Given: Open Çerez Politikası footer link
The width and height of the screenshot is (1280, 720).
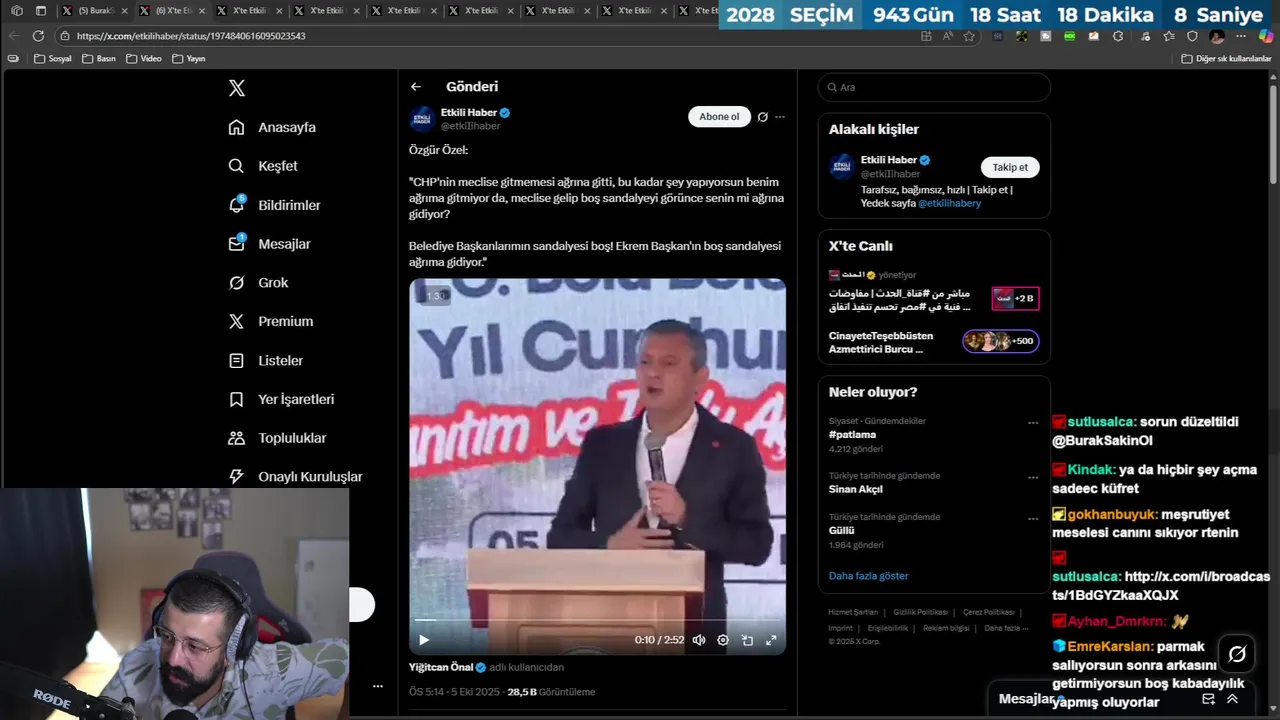Looking at the screenshot, I should click(988, 612).
